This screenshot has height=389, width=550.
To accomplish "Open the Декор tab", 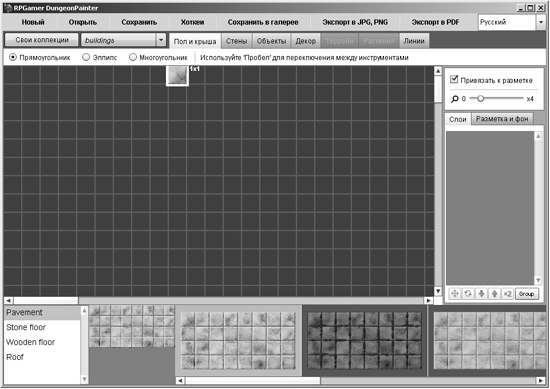I will pos(306,41).
